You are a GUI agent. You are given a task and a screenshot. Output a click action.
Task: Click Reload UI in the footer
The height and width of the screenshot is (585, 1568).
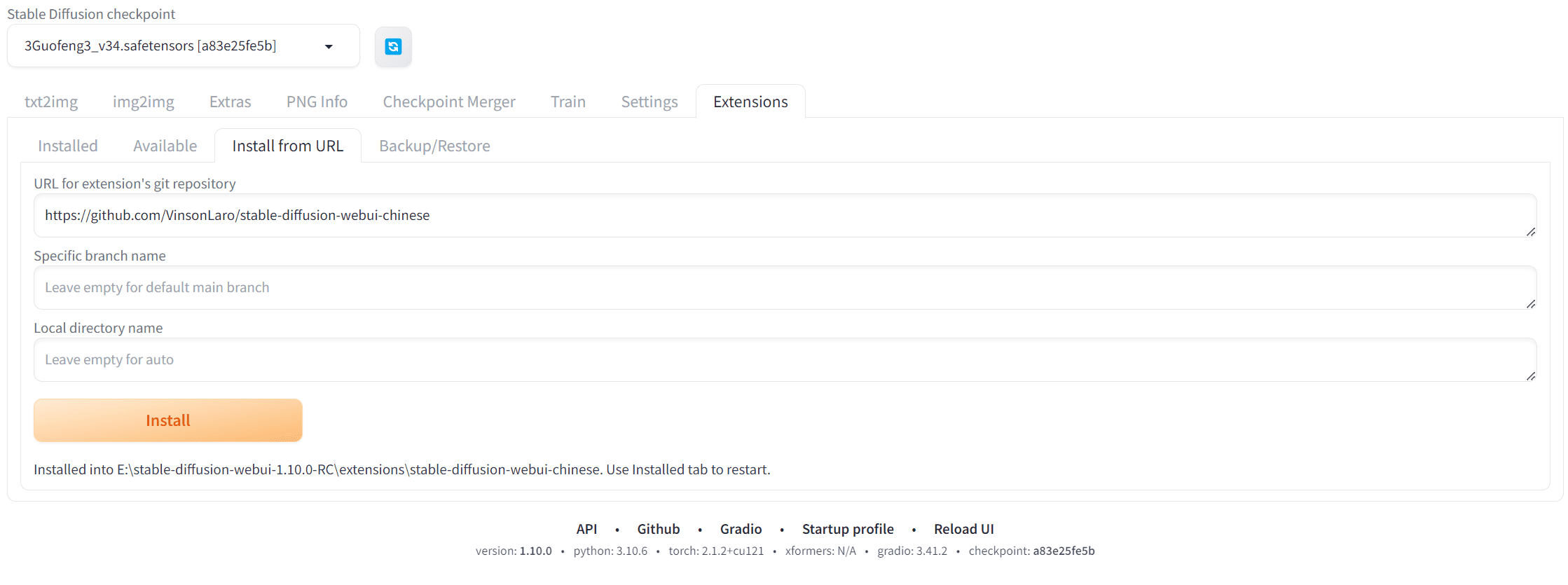[x=963, y=529]
